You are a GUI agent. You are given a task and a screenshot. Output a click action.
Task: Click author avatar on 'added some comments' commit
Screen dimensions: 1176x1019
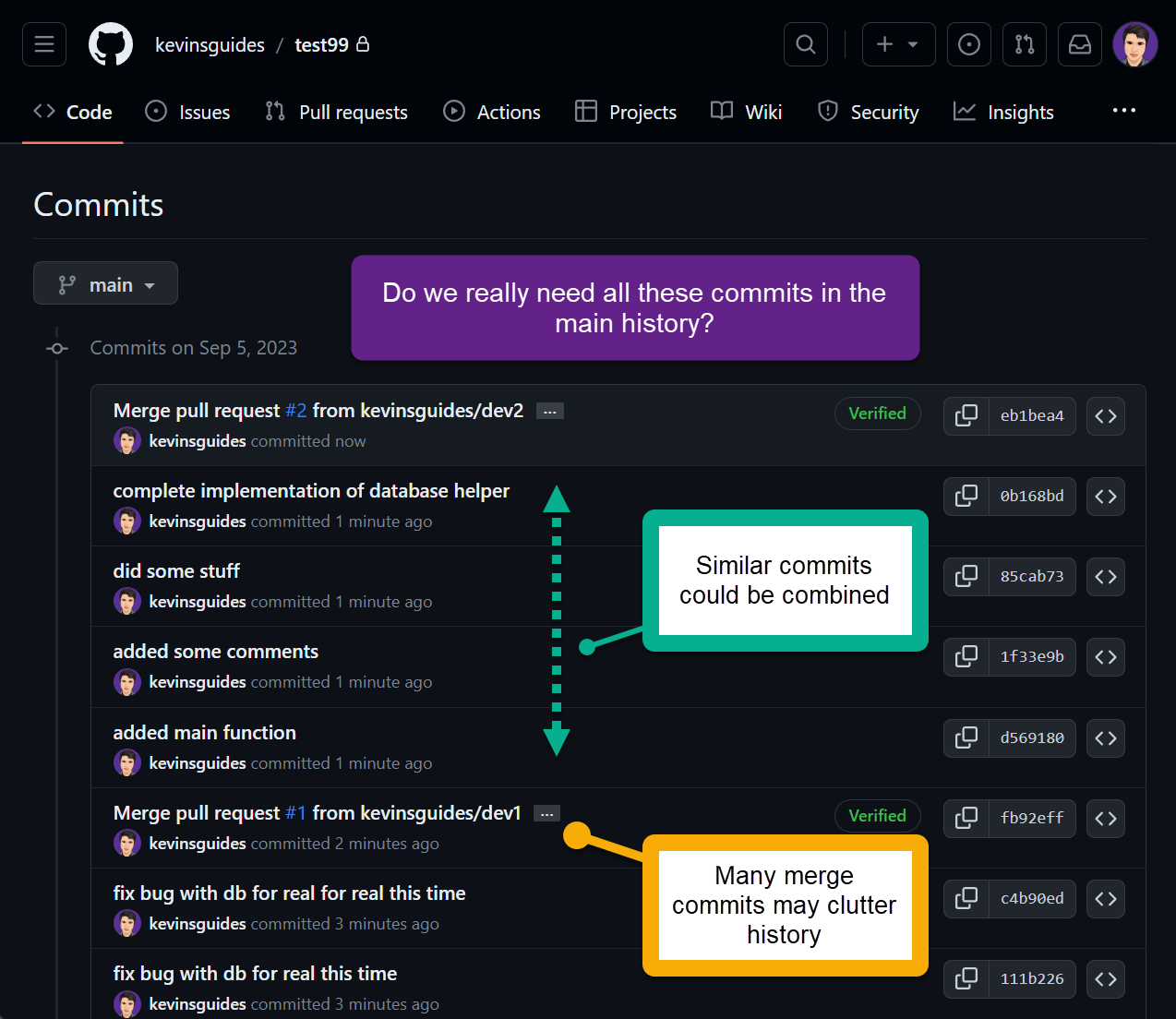pyautogui.click(x=127, y=682)
